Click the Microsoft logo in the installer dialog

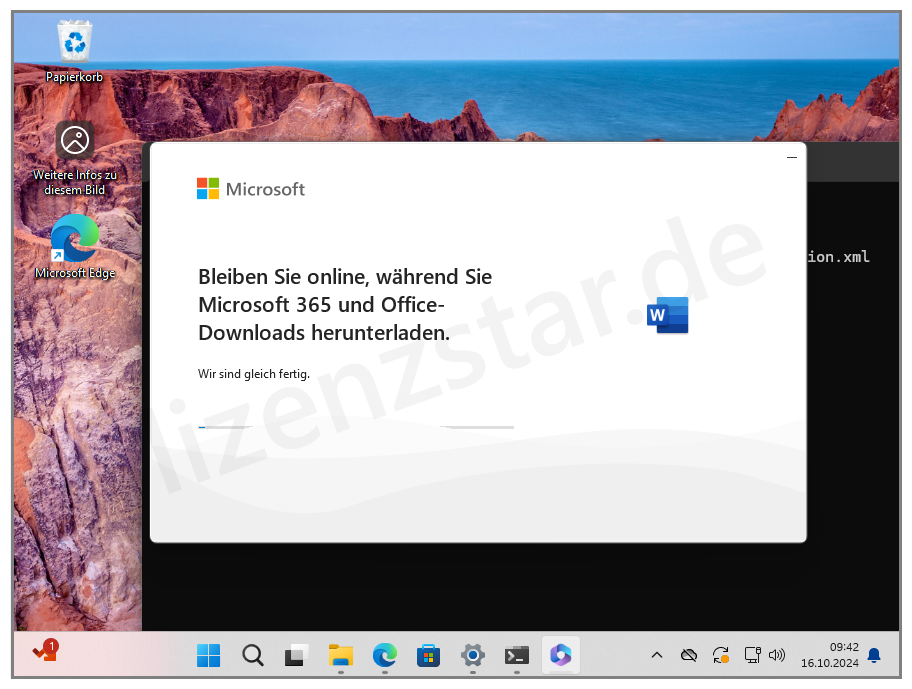251,189
